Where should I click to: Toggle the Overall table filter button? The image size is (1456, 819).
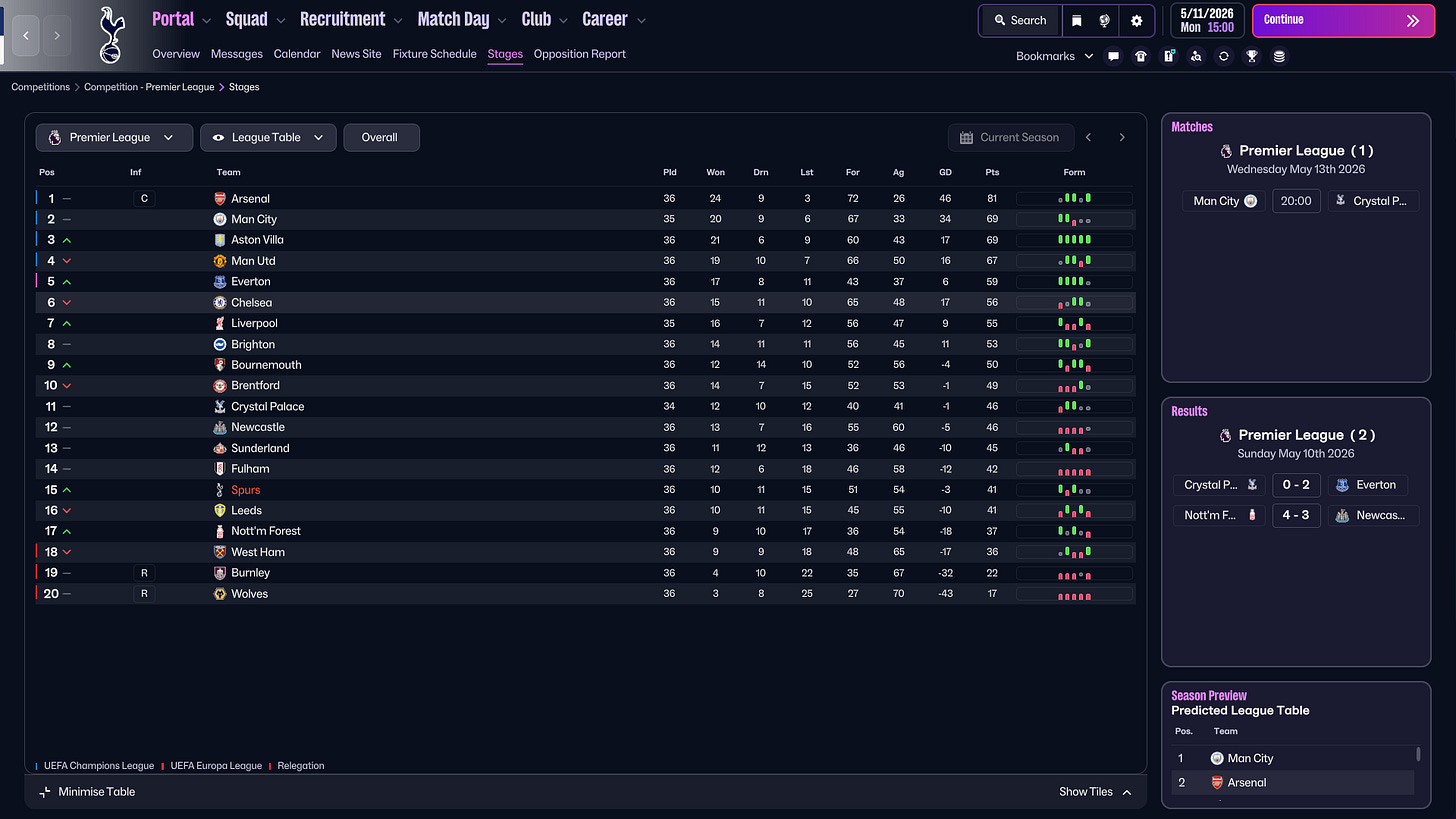[x=381, y=138]
